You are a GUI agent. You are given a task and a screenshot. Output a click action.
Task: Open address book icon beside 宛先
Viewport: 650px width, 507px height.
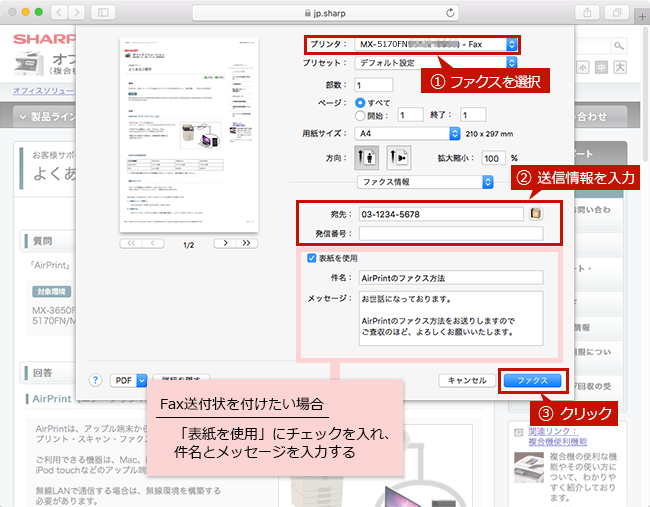pos(536,213)
